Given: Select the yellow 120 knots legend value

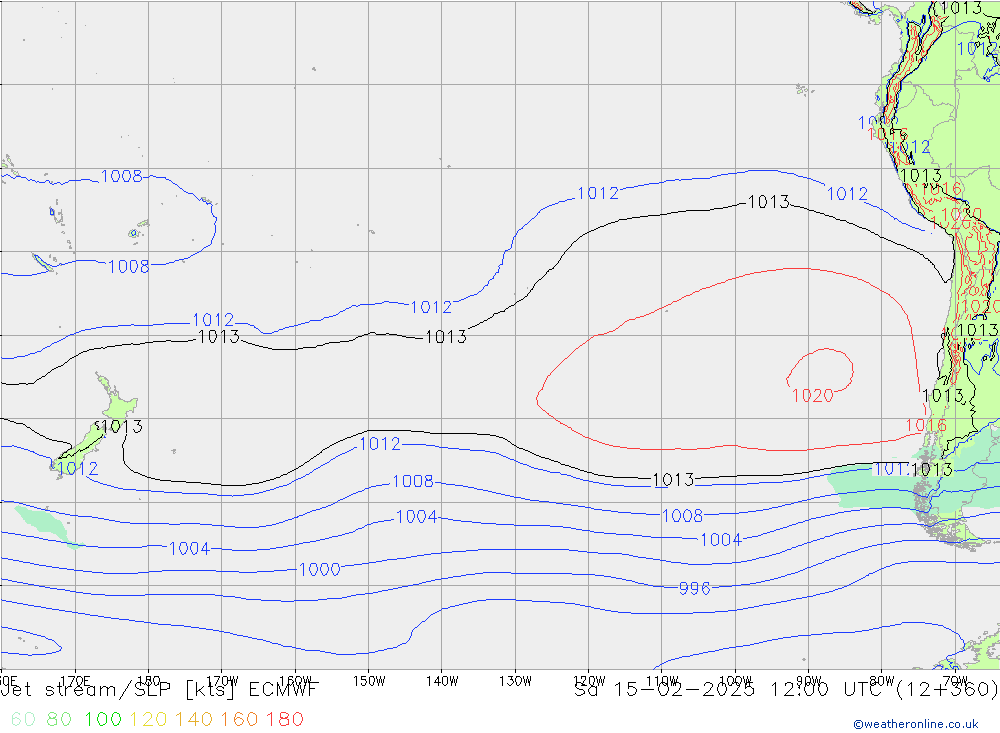Looking at the screenshot, I should point(148,719).
